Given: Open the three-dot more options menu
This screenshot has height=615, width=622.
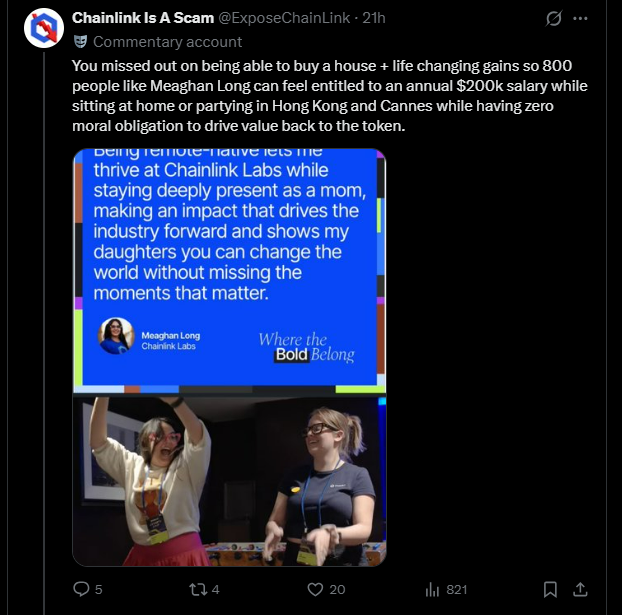Looking at the screenshot, I should tap(580, 18).
